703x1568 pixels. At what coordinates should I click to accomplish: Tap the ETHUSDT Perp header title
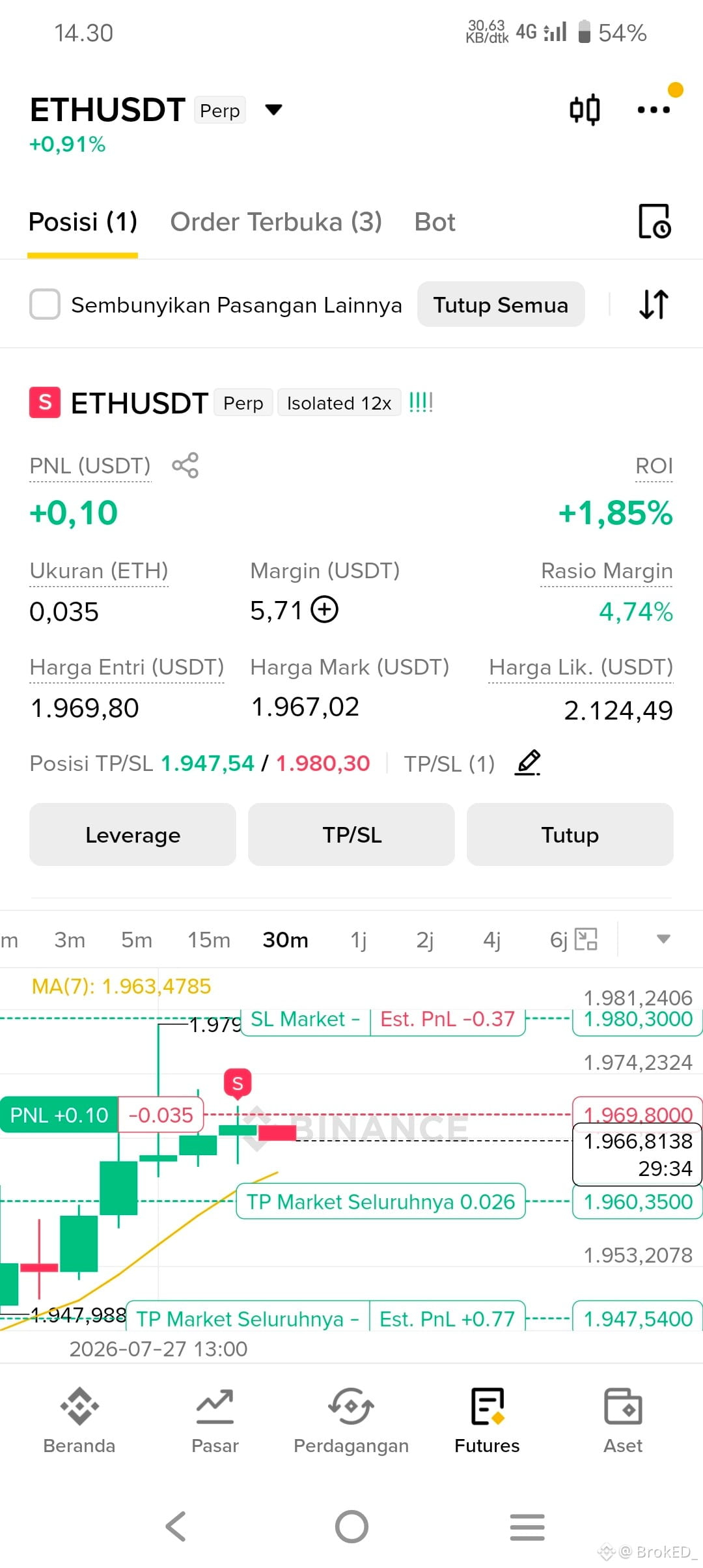(x=137, y=109)
